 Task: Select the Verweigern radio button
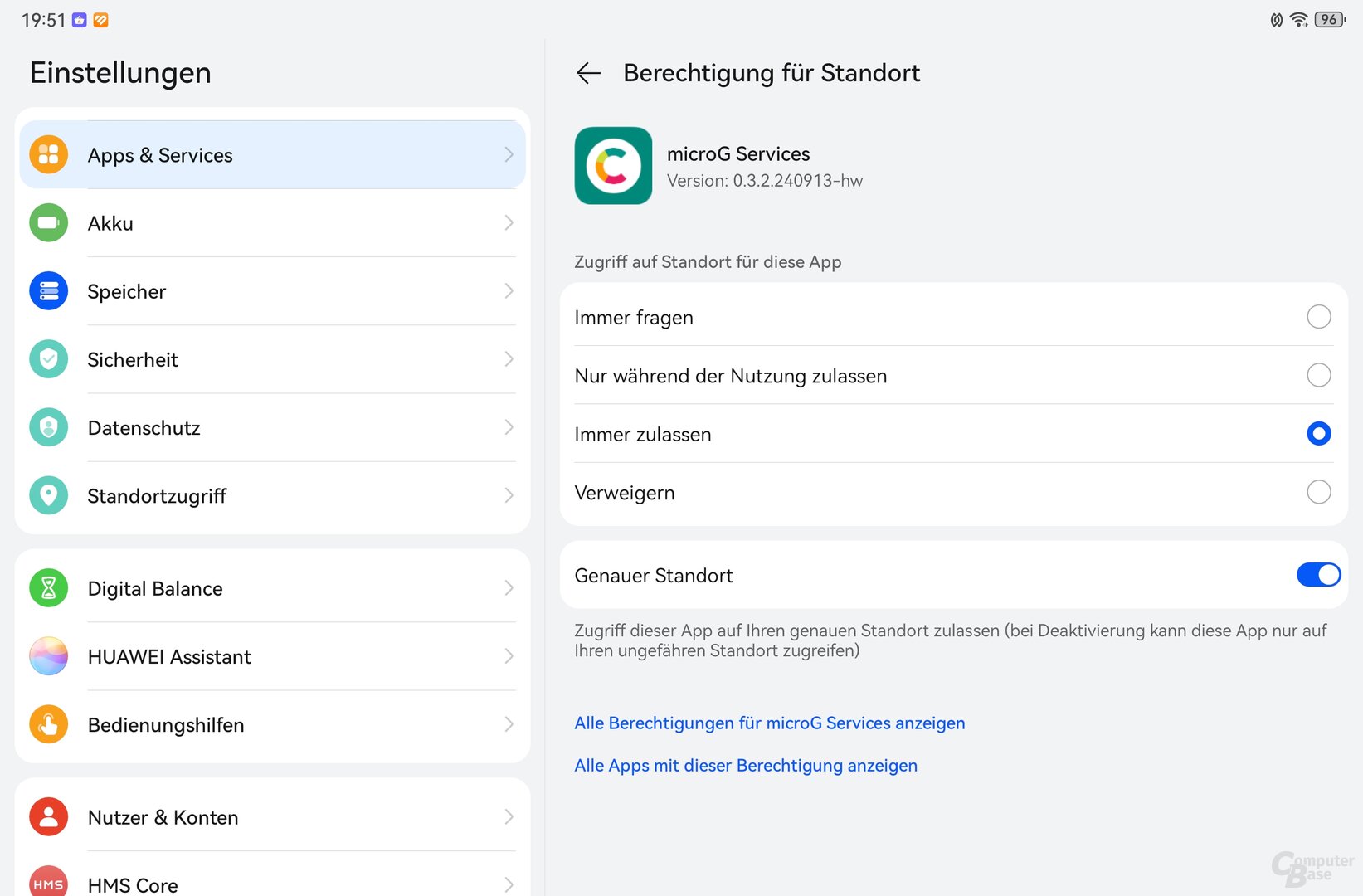(x=1318, y=492)
